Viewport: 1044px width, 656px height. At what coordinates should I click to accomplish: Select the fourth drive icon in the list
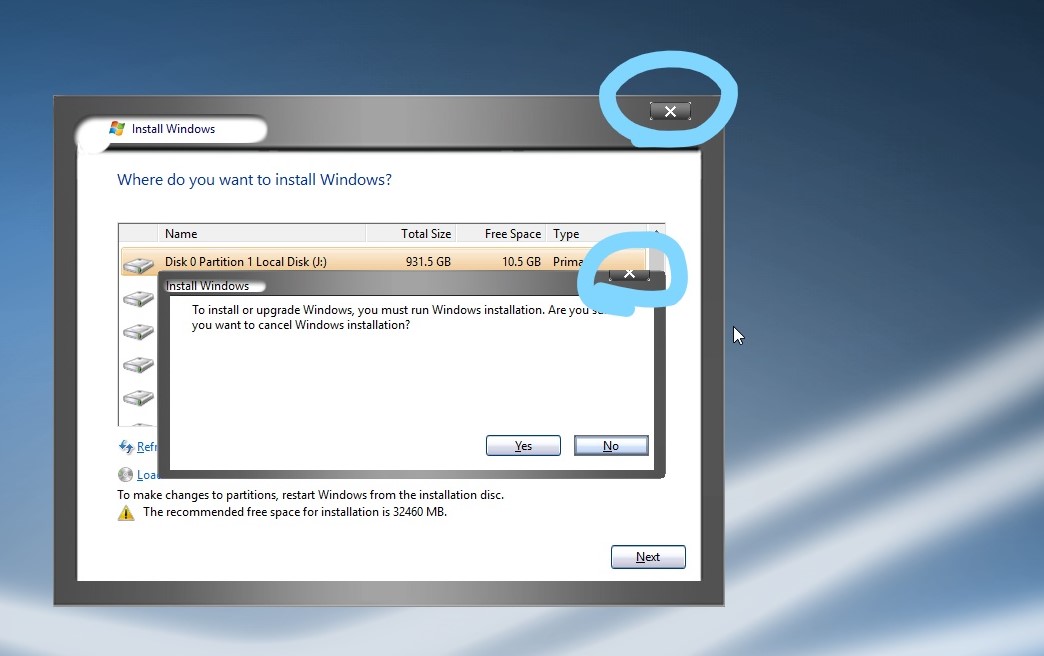138,365
